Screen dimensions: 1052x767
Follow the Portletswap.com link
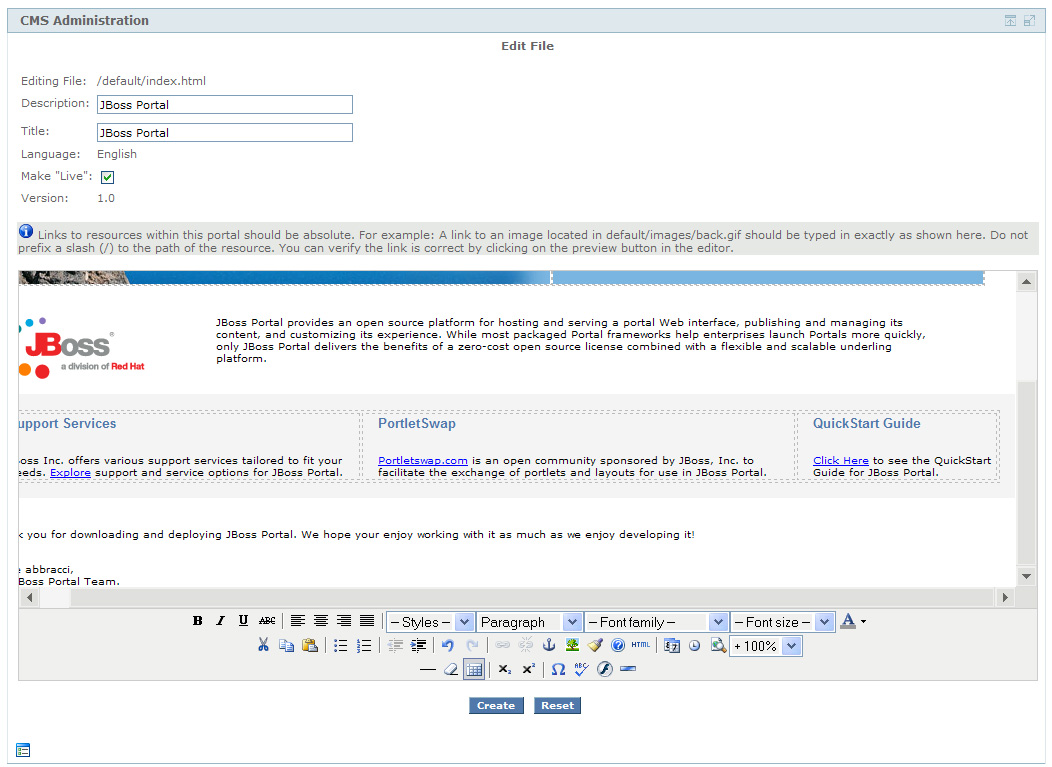422,460
